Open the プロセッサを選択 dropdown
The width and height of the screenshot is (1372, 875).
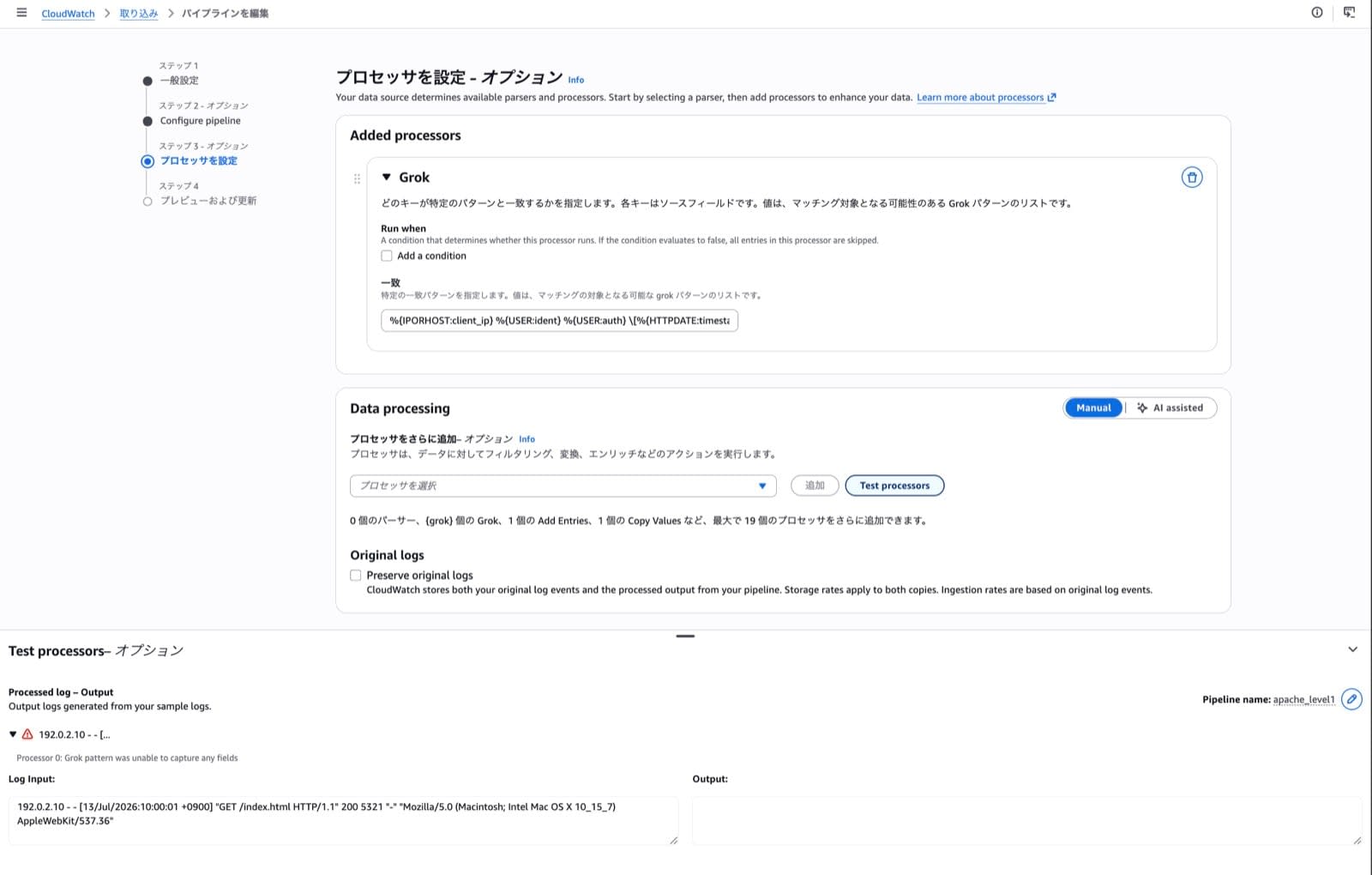coord(563,486)
